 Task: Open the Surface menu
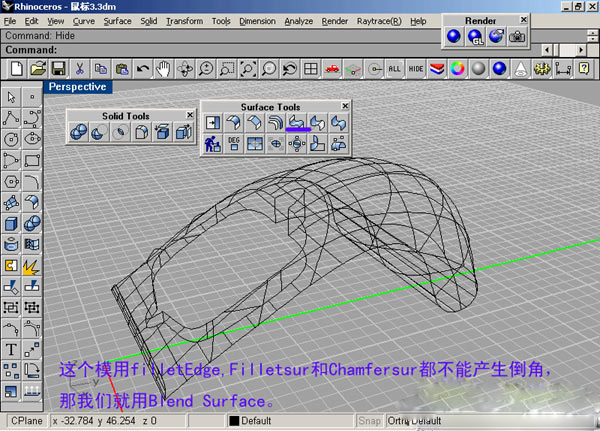[117, 20]
